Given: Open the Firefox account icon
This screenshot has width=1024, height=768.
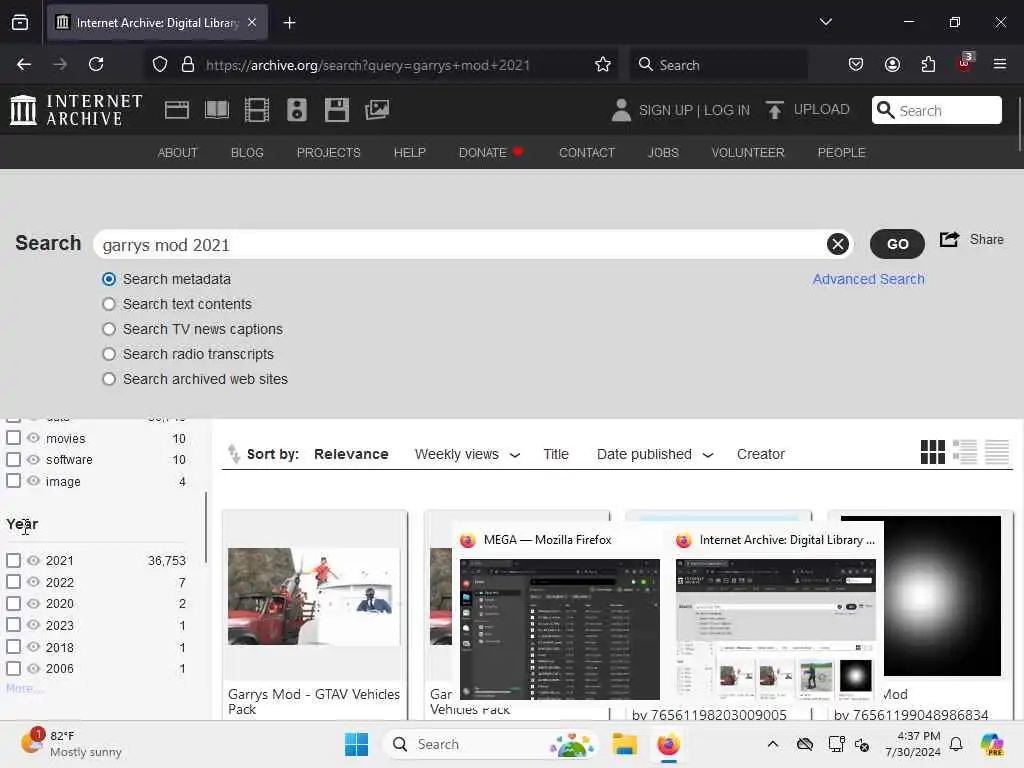Looking at the screenshot, I should pos(892,64).
